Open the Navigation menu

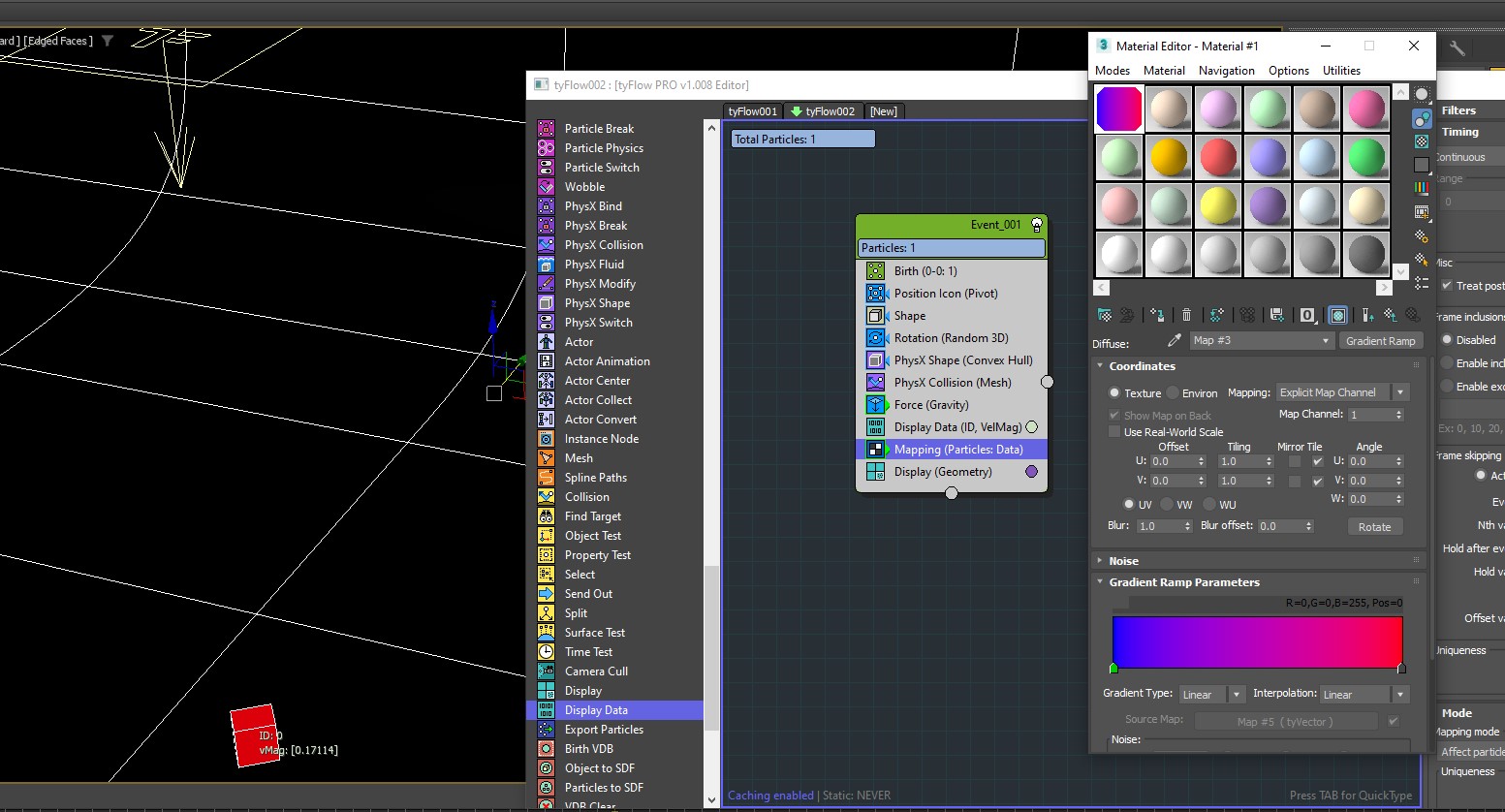(x=1226, y=71)
